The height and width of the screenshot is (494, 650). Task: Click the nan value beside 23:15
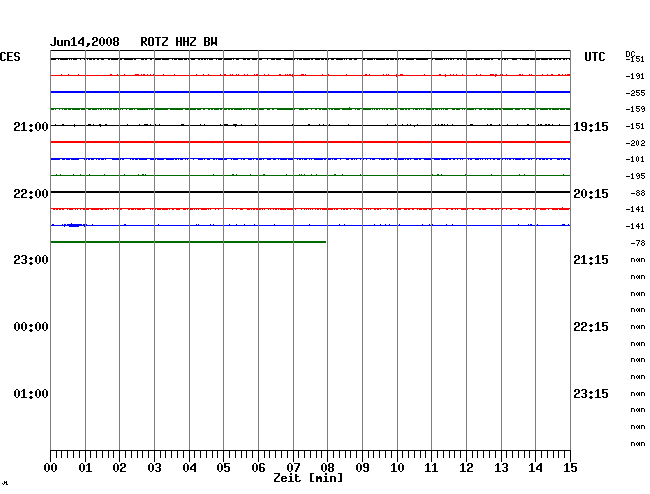[638, 394]
